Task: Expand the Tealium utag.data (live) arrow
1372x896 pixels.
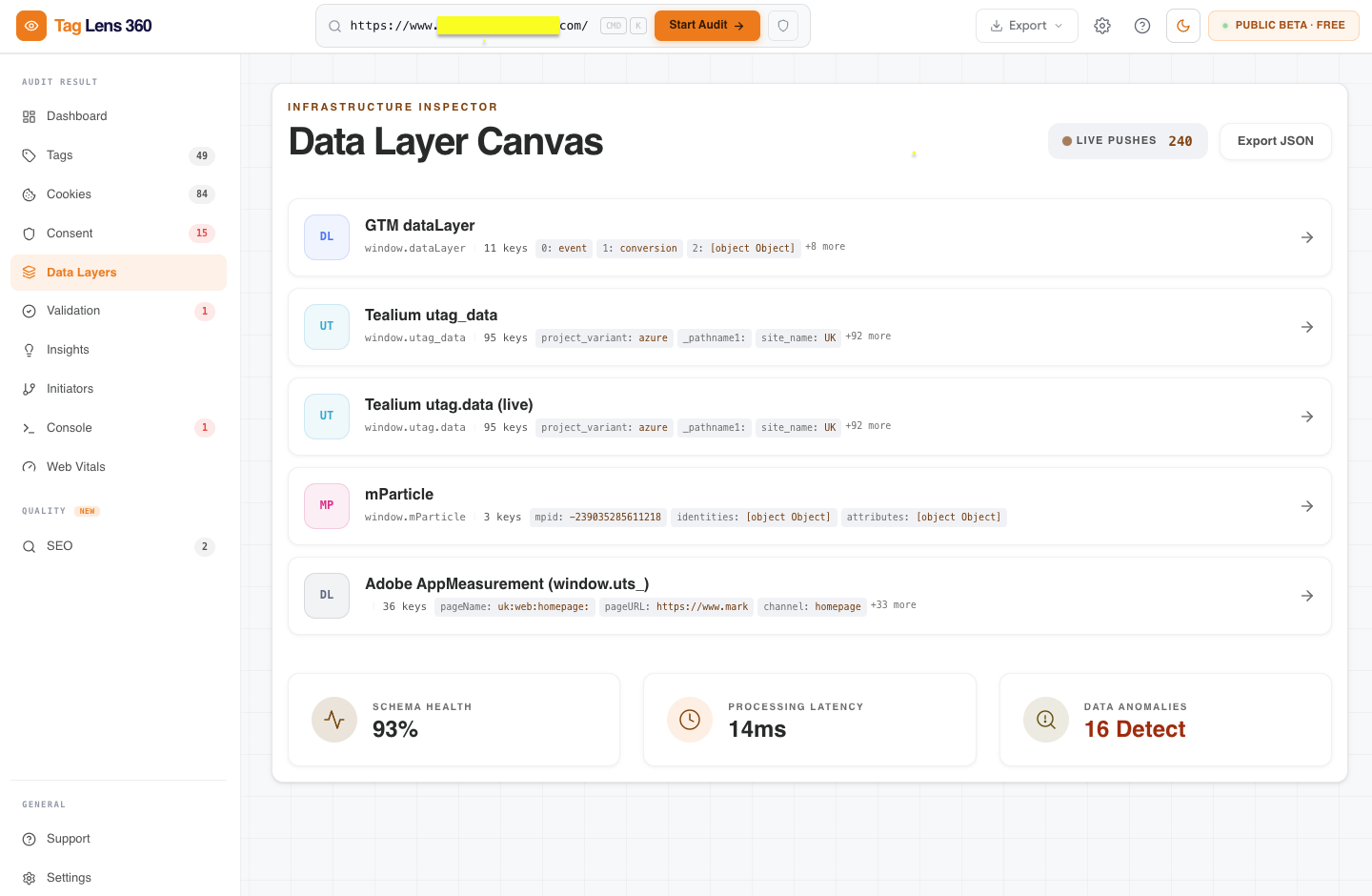Action: click(1307, 417)
